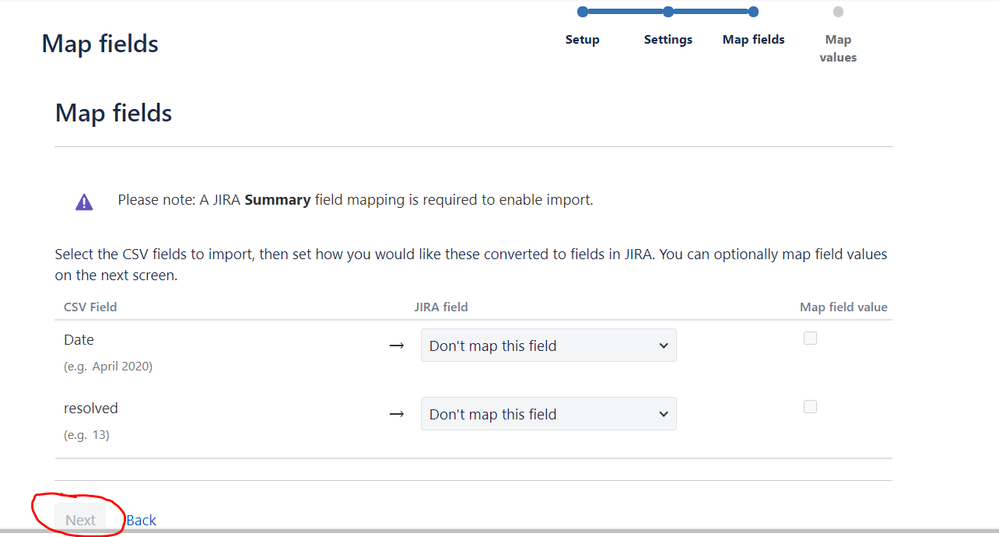Image resolution: width=999 pixels, height=537 pixels.
Task: Click the resolved CSV field name
Action: (91, 408)
